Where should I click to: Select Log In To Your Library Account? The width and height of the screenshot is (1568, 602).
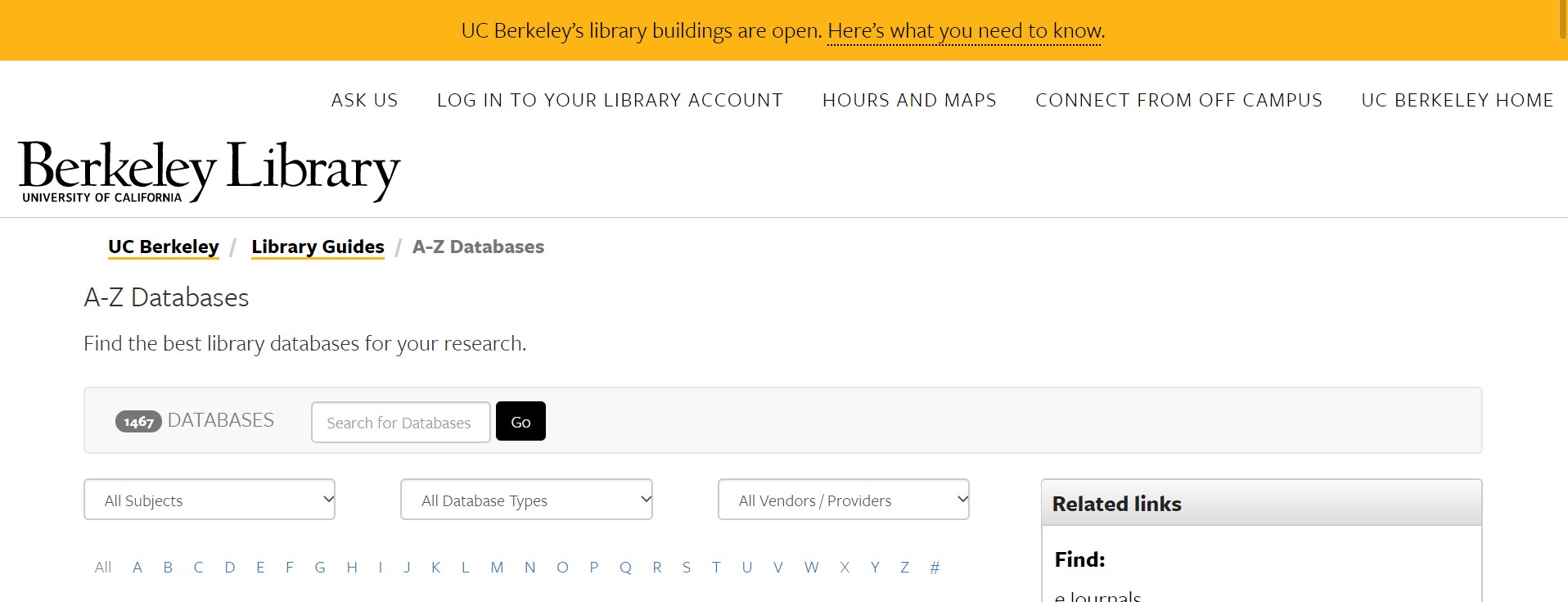[x=610, y=100]
